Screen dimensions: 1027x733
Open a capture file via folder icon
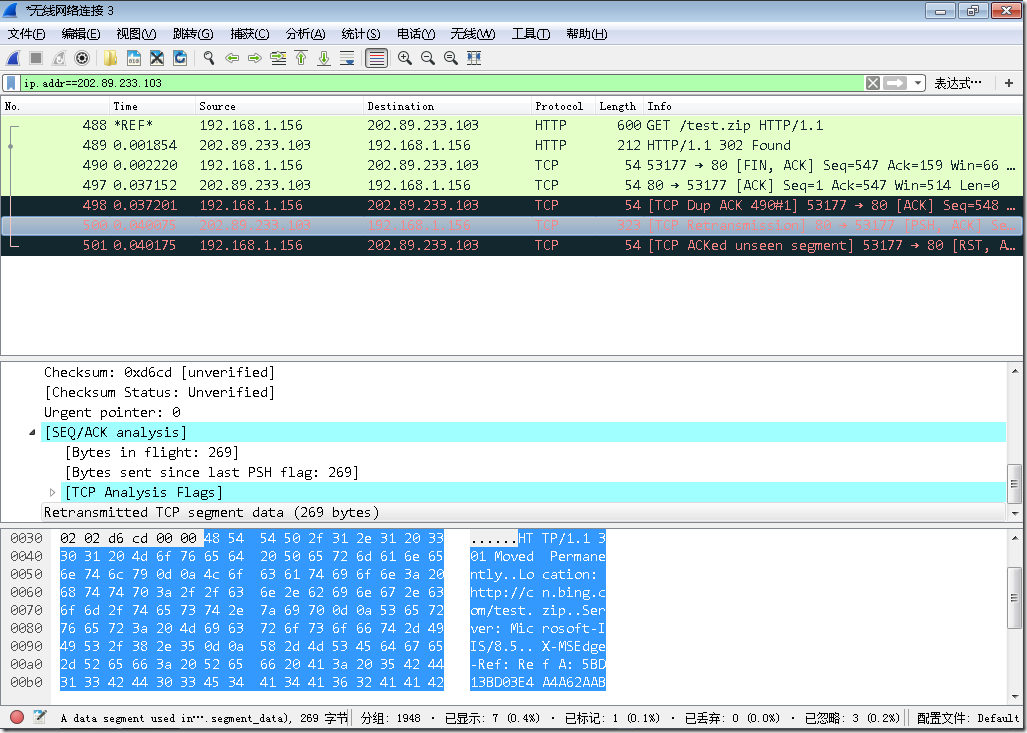point(110,58)
